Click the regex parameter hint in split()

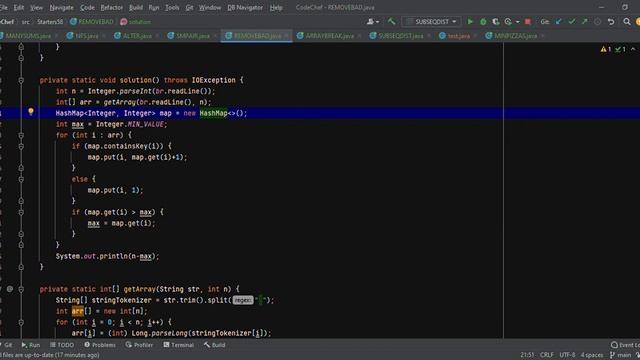tap(243, 300)
